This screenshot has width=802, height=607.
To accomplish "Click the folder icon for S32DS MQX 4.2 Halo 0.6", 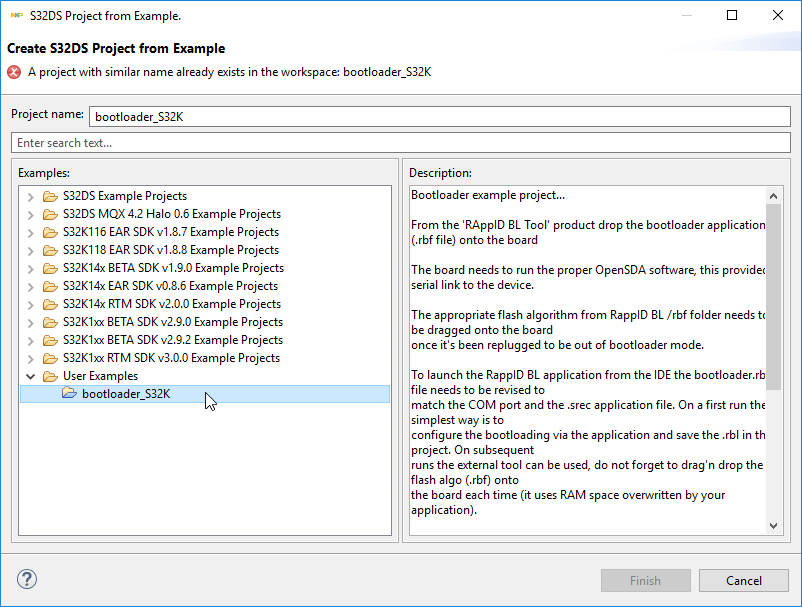I will [x=50, y=214].
